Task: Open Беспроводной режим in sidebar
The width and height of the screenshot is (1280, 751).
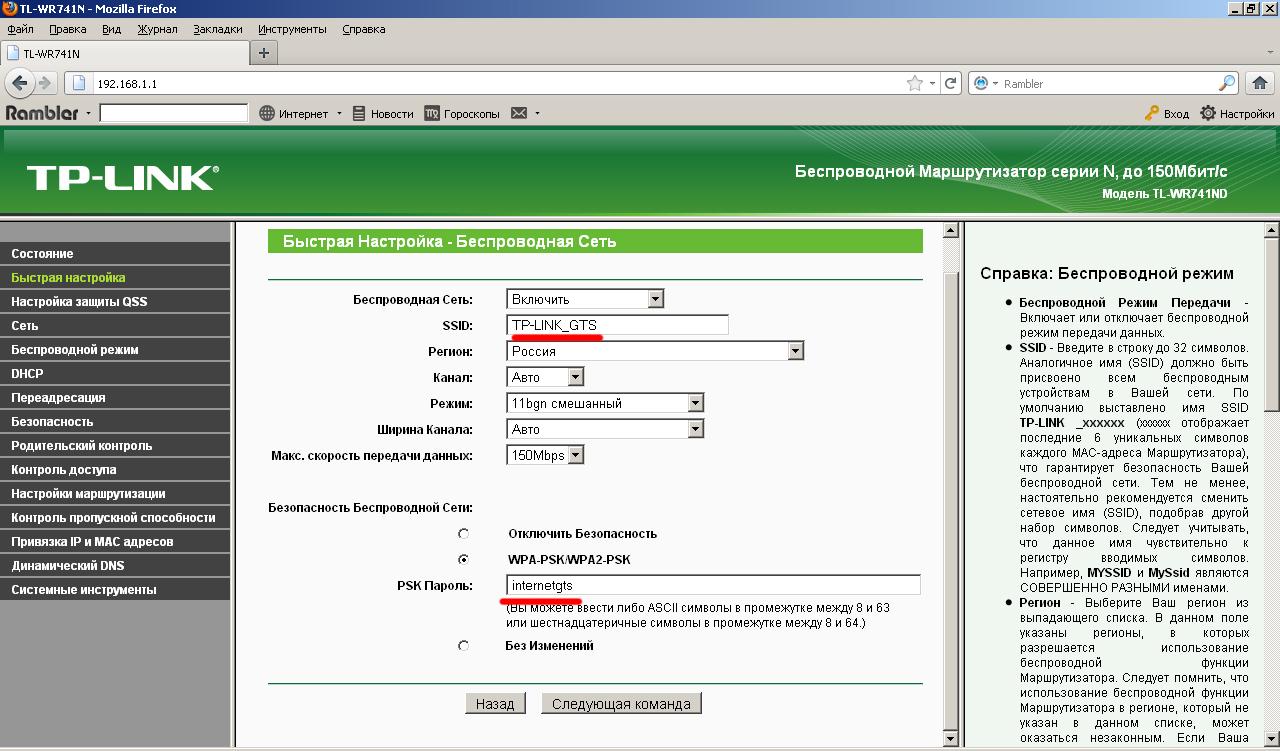Action: pos(115,350)
